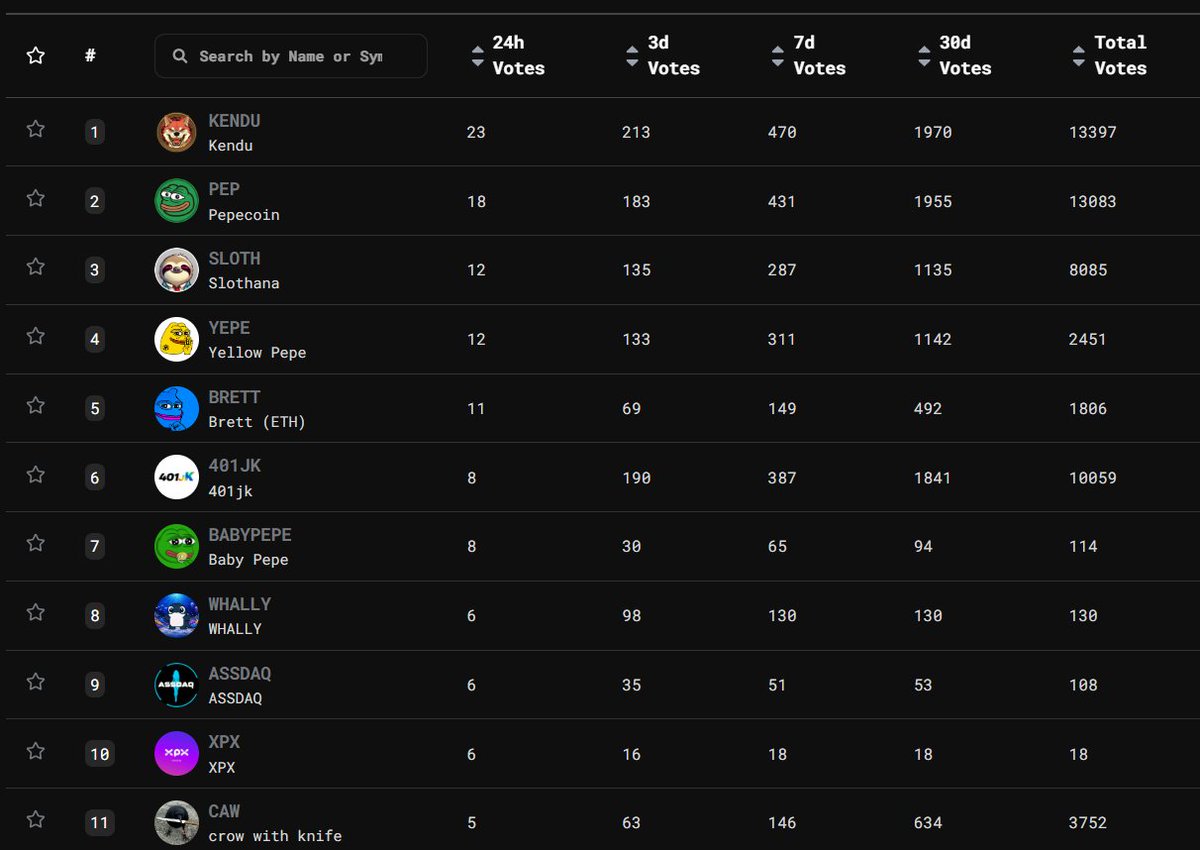Click 401jk total votes 10059
Screen dimensions: 1200x850
click(1092, 477)
